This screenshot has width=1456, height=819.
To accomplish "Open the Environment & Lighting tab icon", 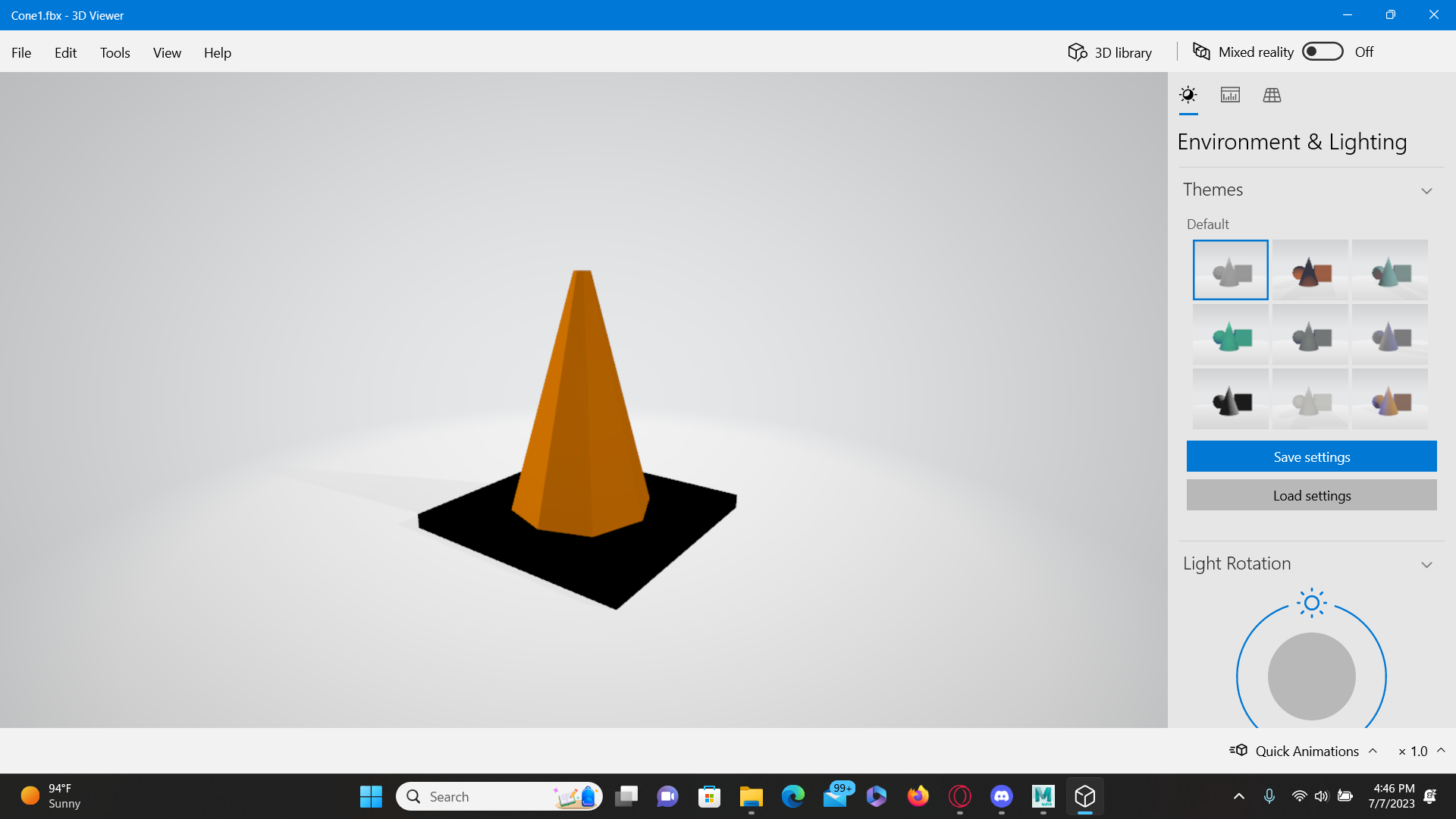I will tap(1188, 95).
